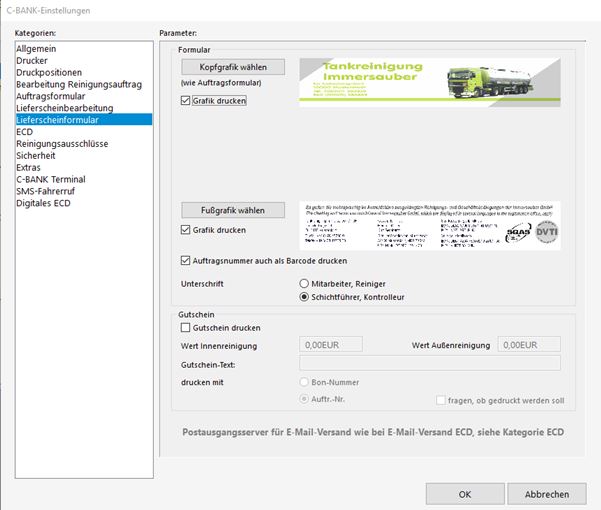Disable Auftragsnummer auch als Barcode drucken
The image size is (601, 510).
click(187, 260)
